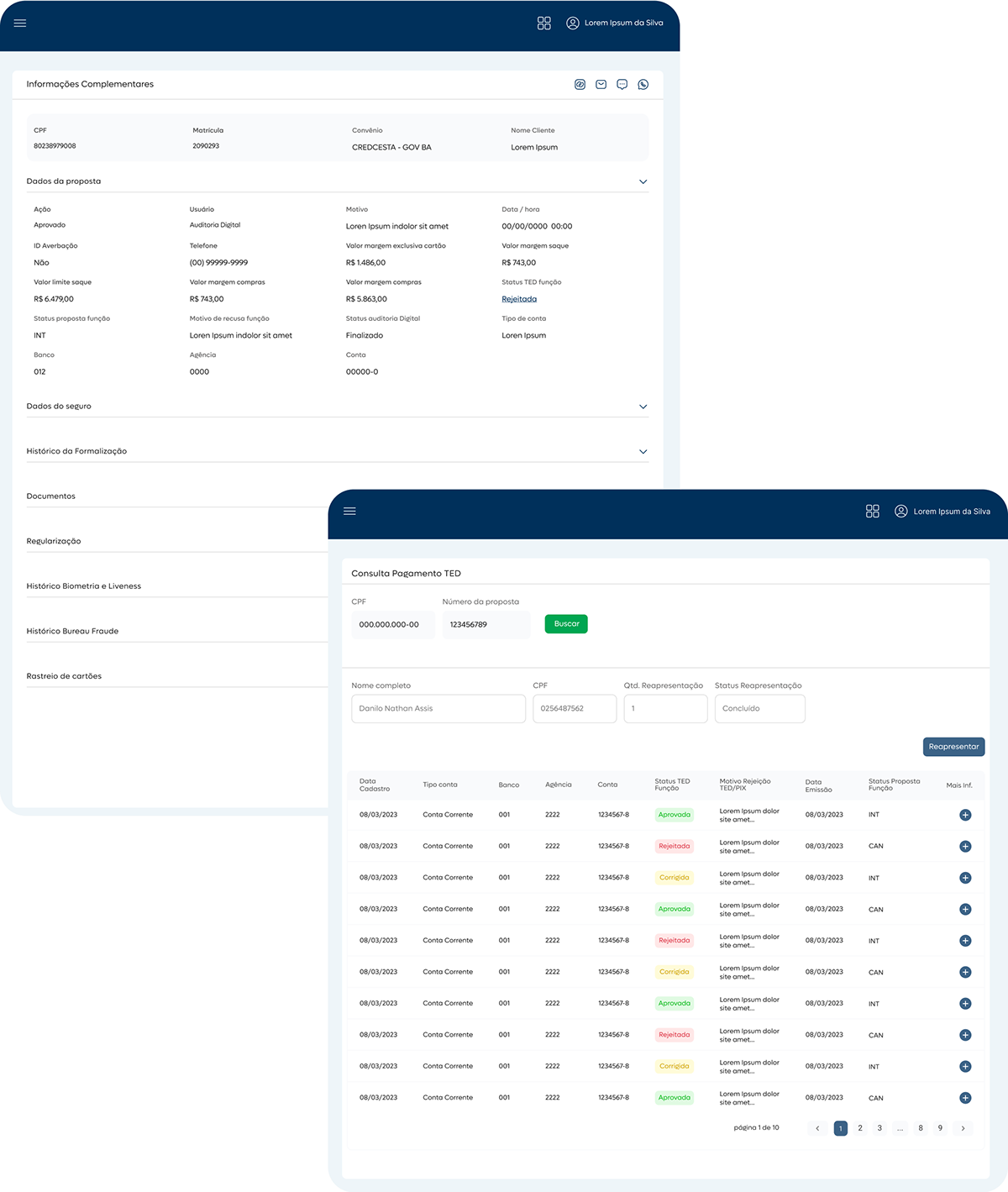Expand Dados do seguro section chevron
The height and width of the screenshot is (1192, 1008).
tap(643, 407)
